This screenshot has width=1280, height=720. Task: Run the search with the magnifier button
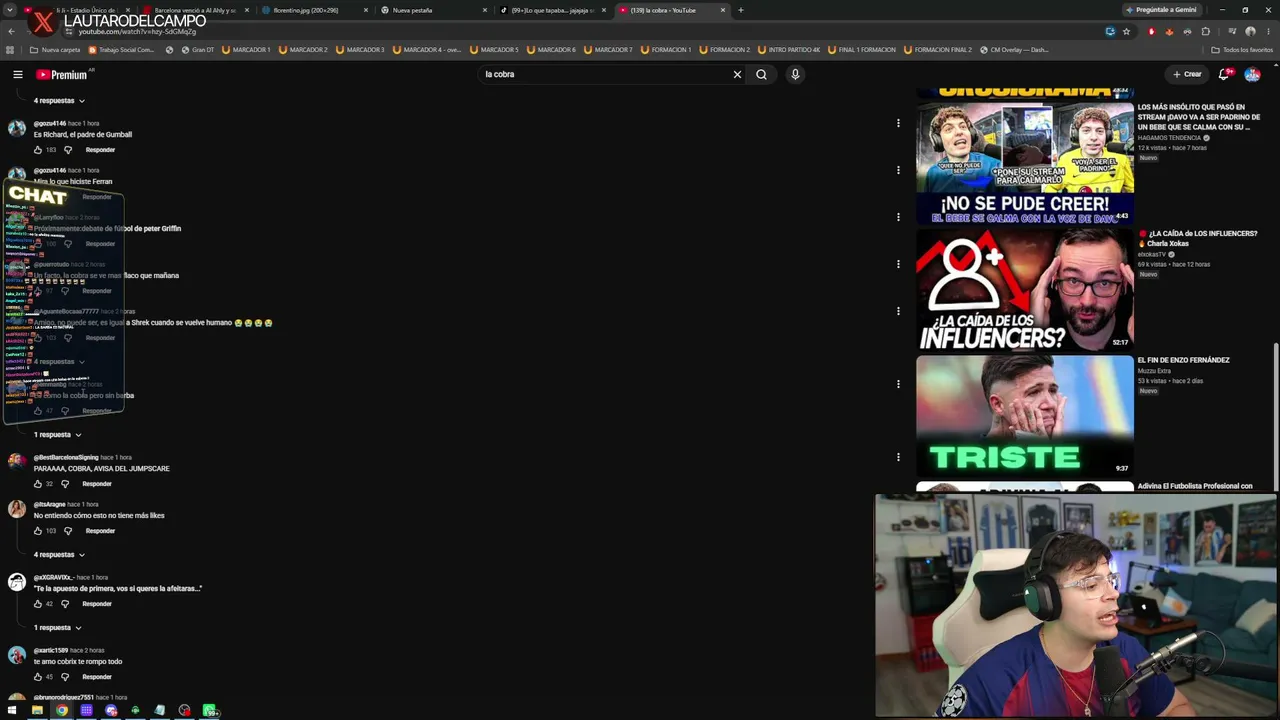pos(761,74)
